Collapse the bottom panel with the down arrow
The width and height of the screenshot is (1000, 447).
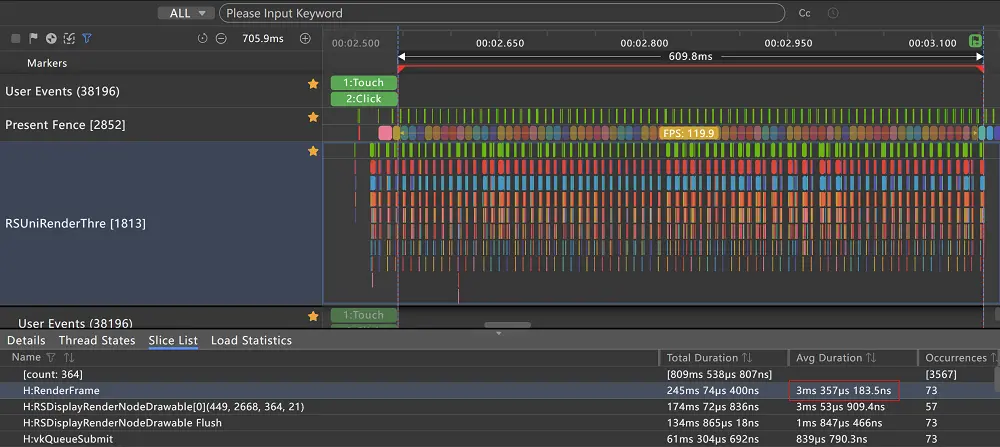[499, 333]
